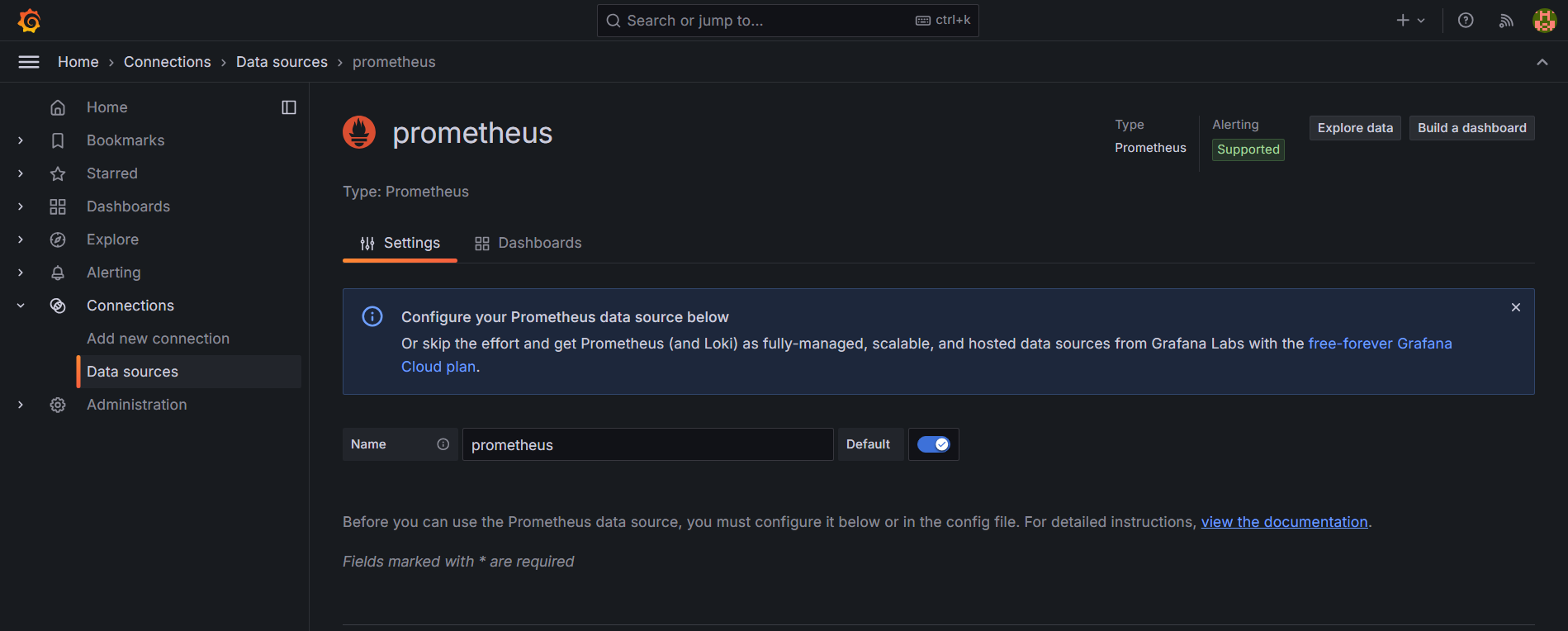Screen dimensions: 1568x631
Task: Open the help question mark icon
Action: pyautogui.click(x=1466, y=21)
